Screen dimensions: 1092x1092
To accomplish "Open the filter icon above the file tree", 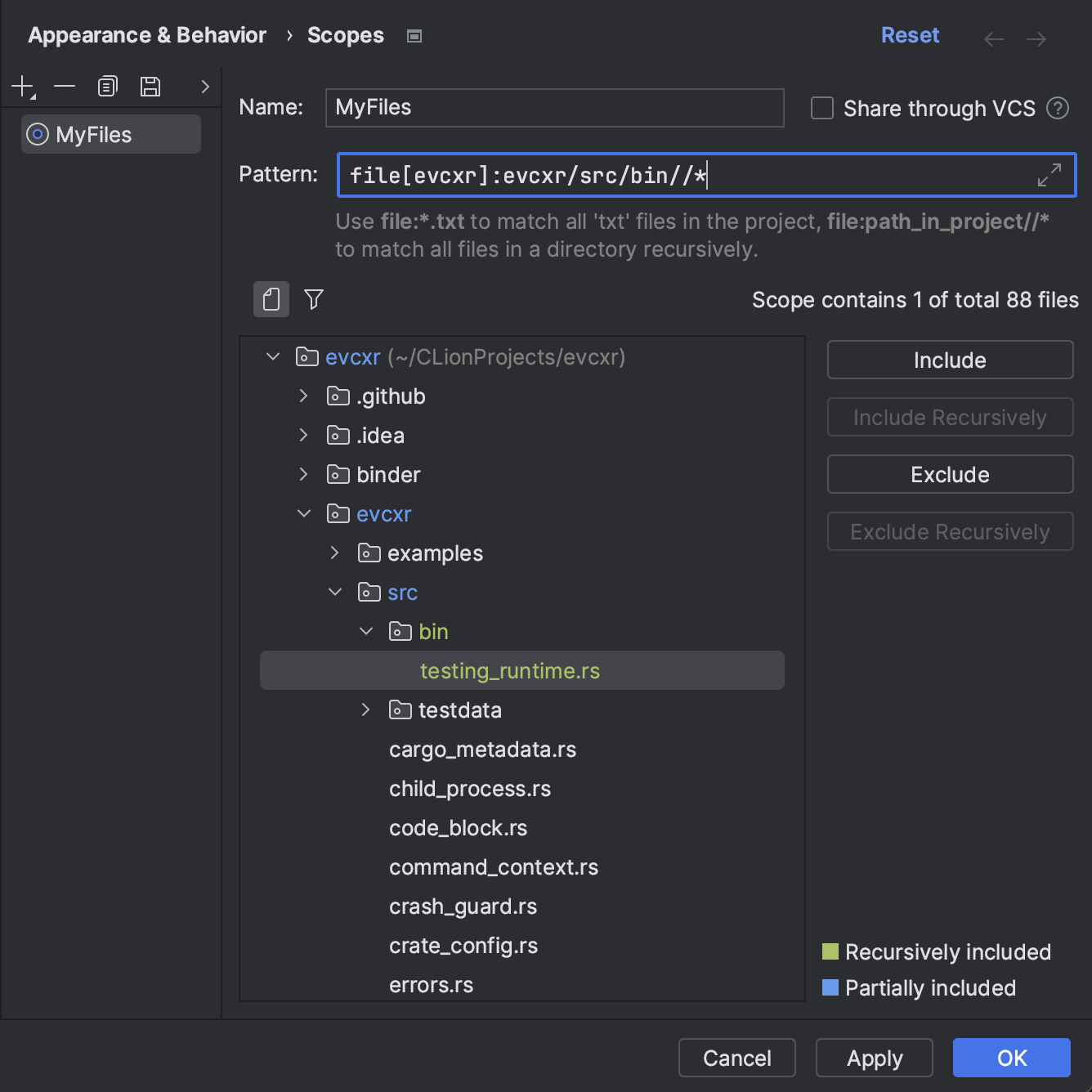I will 313,299.
